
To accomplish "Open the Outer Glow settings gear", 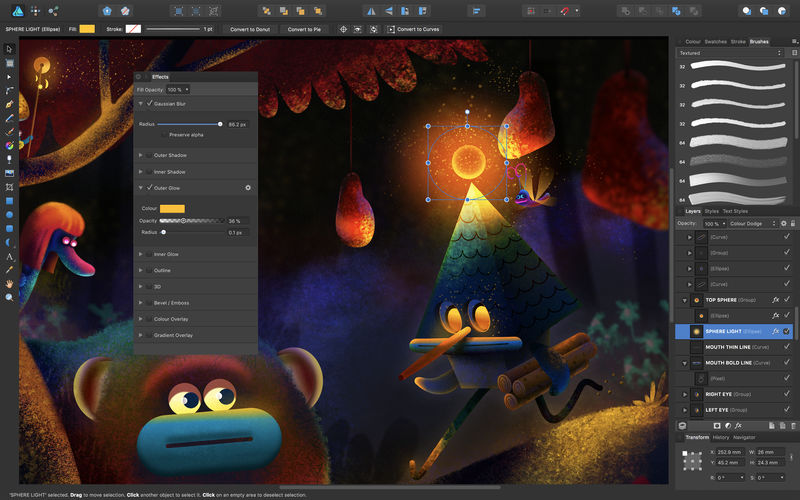I will (x=248, y=188).
